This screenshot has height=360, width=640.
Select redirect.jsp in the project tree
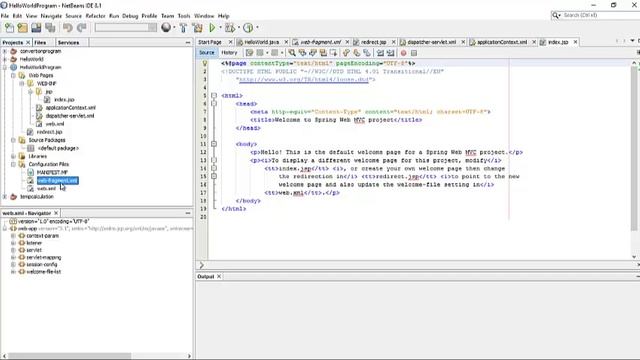[49, 132]
